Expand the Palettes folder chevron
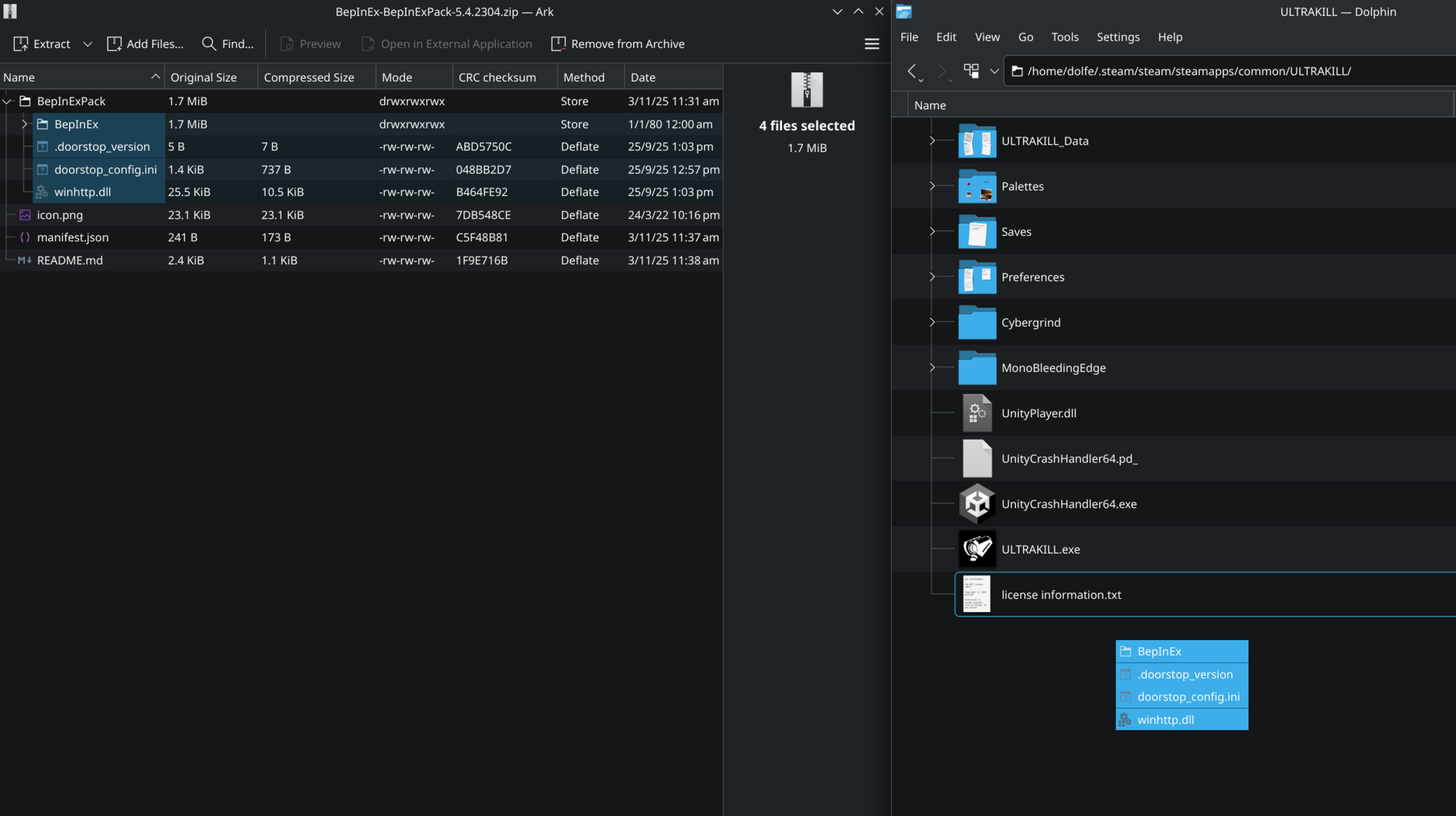This screenshot has width=1456, height=816. (932, 186)
